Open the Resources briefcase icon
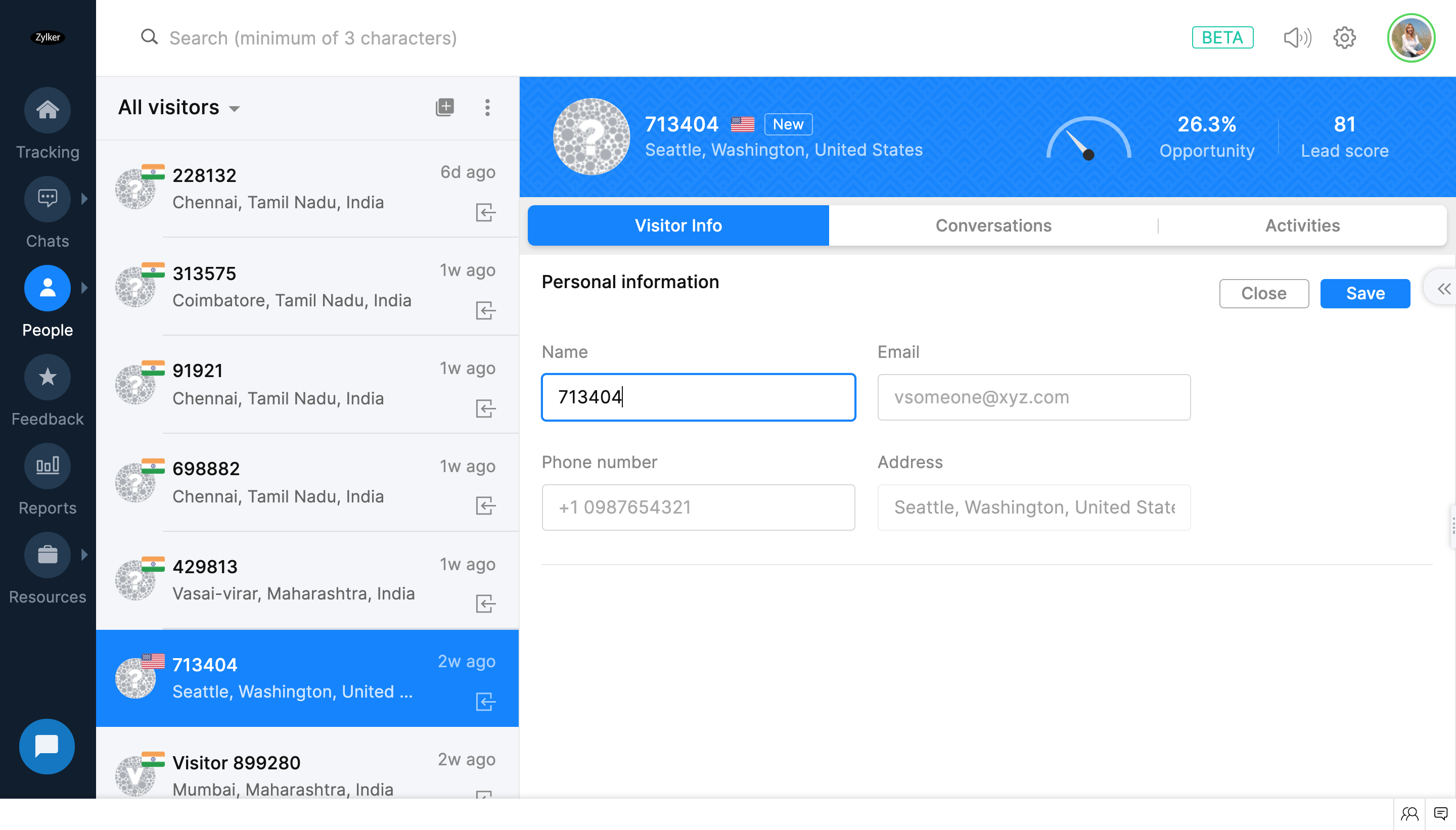Viewport: 1456px width, 830px height. tap(48, 555)
